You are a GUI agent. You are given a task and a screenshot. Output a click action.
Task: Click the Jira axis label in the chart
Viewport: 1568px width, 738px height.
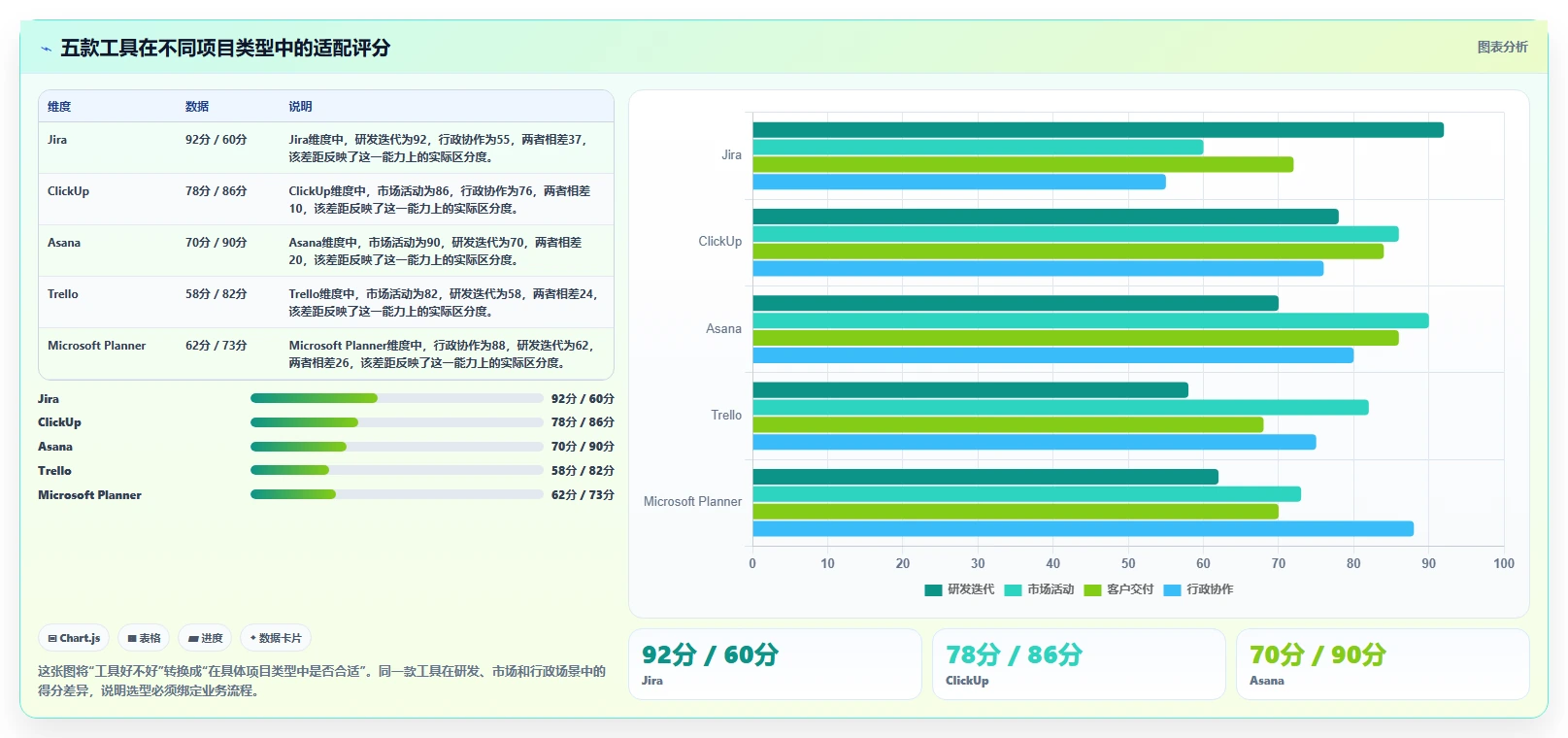coord(731,155)
